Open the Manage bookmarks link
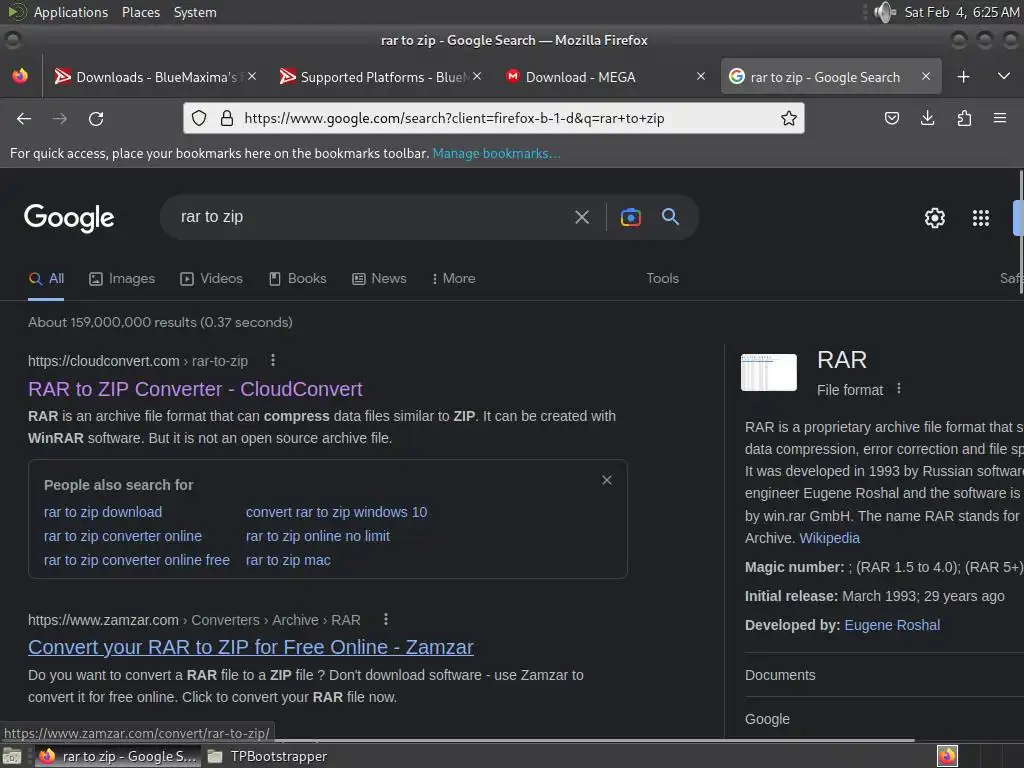The image size is (1024, 768). (x=496, y=153)
